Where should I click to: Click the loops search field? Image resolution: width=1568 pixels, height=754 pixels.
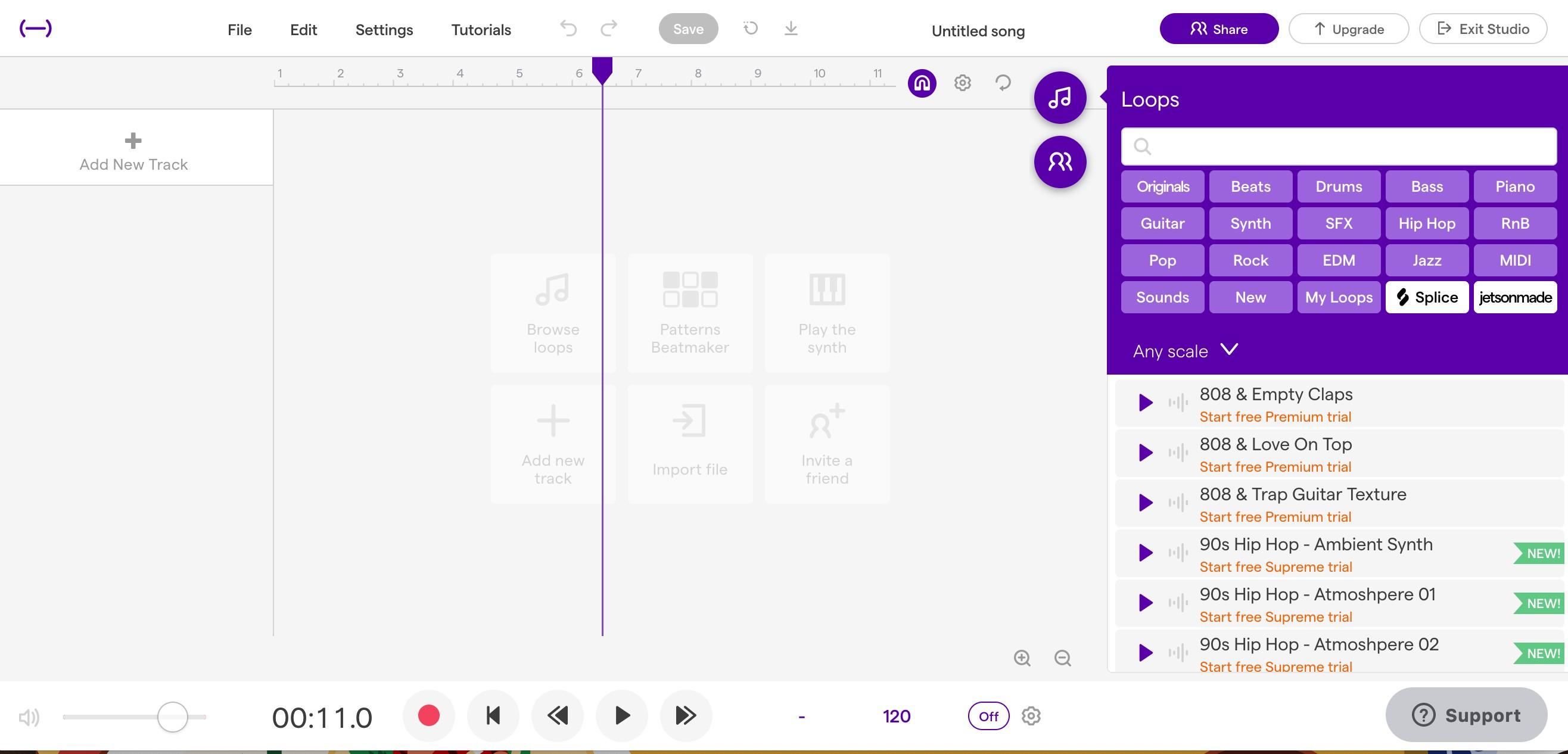click(x=1339, y=146)
